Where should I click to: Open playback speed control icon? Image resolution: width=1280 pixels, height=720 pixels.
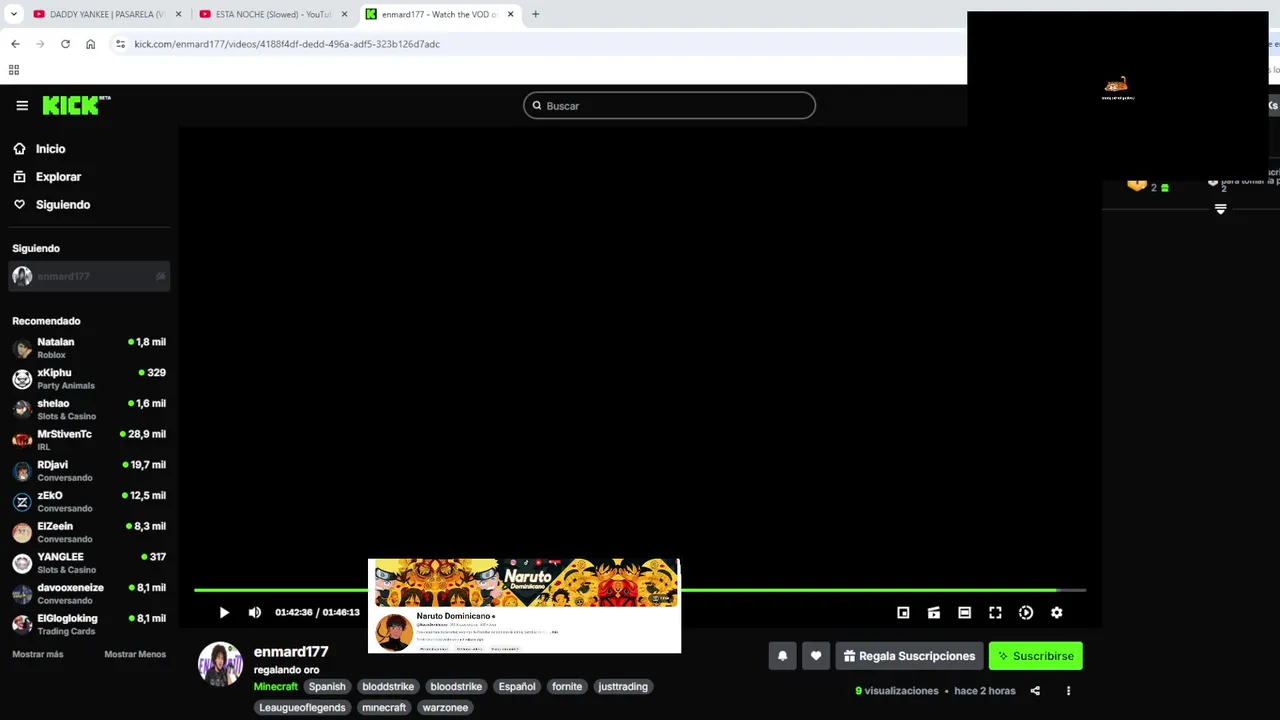click(1026, 613)
